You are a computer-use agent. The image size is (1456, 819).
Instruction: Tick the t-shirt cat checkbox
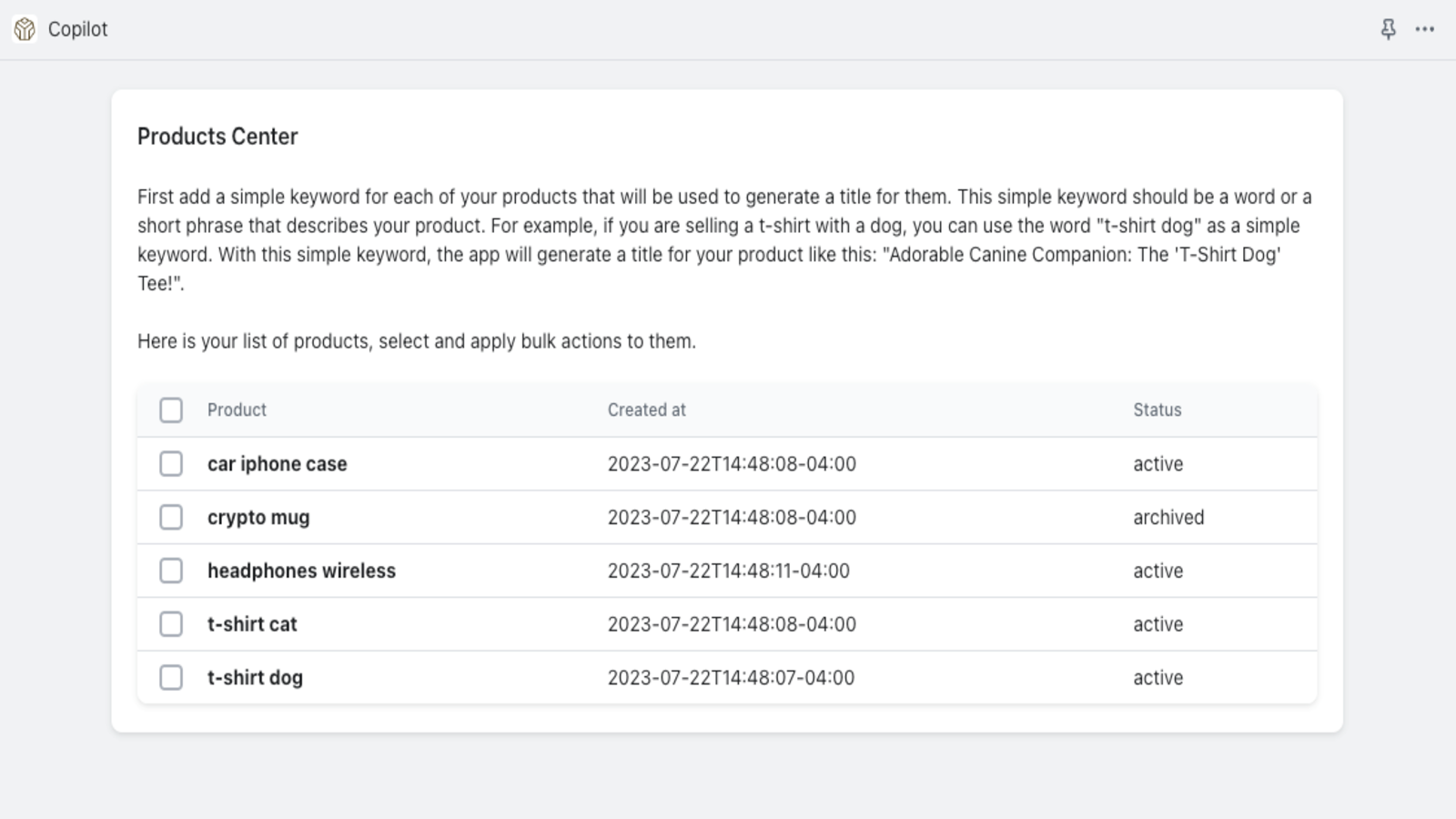pos(171,624)
